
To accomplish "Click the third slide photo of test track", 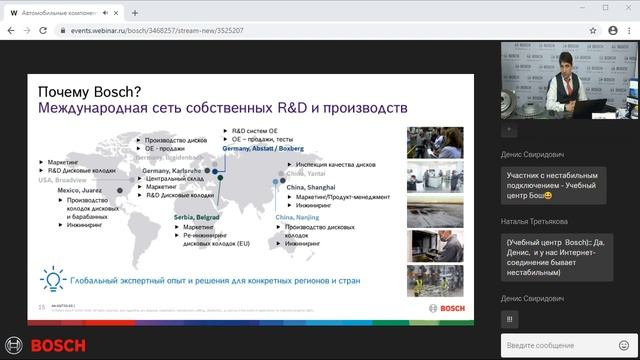I will (x=435, y=211).
